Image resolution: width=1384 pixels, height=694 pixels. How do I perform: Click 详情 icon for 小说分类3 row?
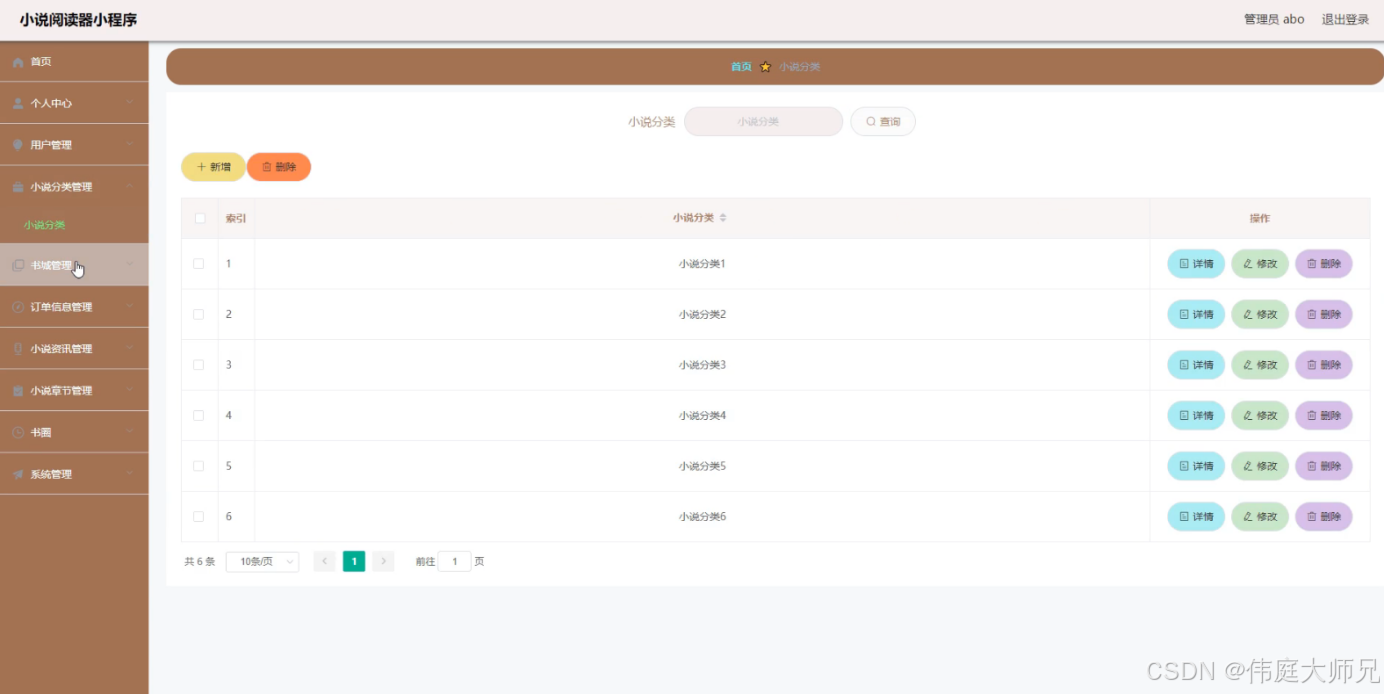click(x=1184, y=365)
